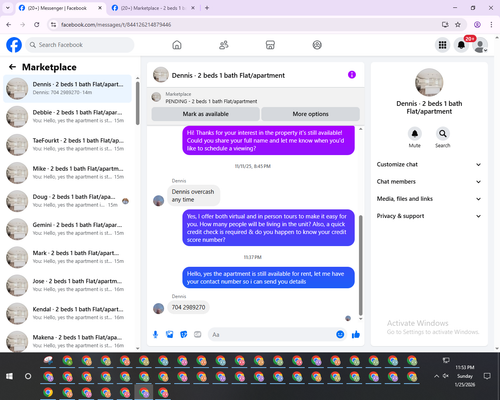The image size is (500, 400).
Task: Expand Privacy & support section
Action: coord(429,216)
